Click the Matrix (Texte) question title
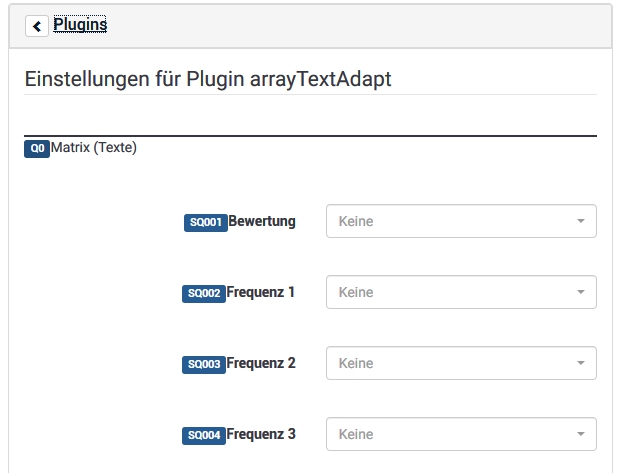 pyautogui.click(x=94, y=148)
